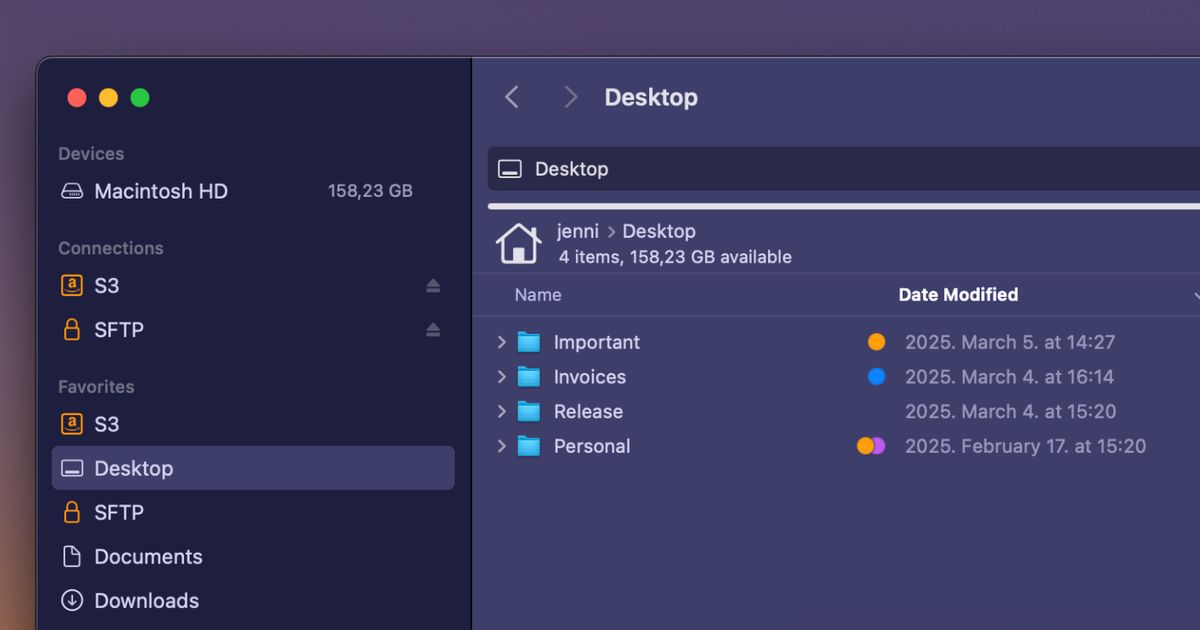
Task: Click the Favorites section header
Action: pyautogui.click(x=96, y=387)
